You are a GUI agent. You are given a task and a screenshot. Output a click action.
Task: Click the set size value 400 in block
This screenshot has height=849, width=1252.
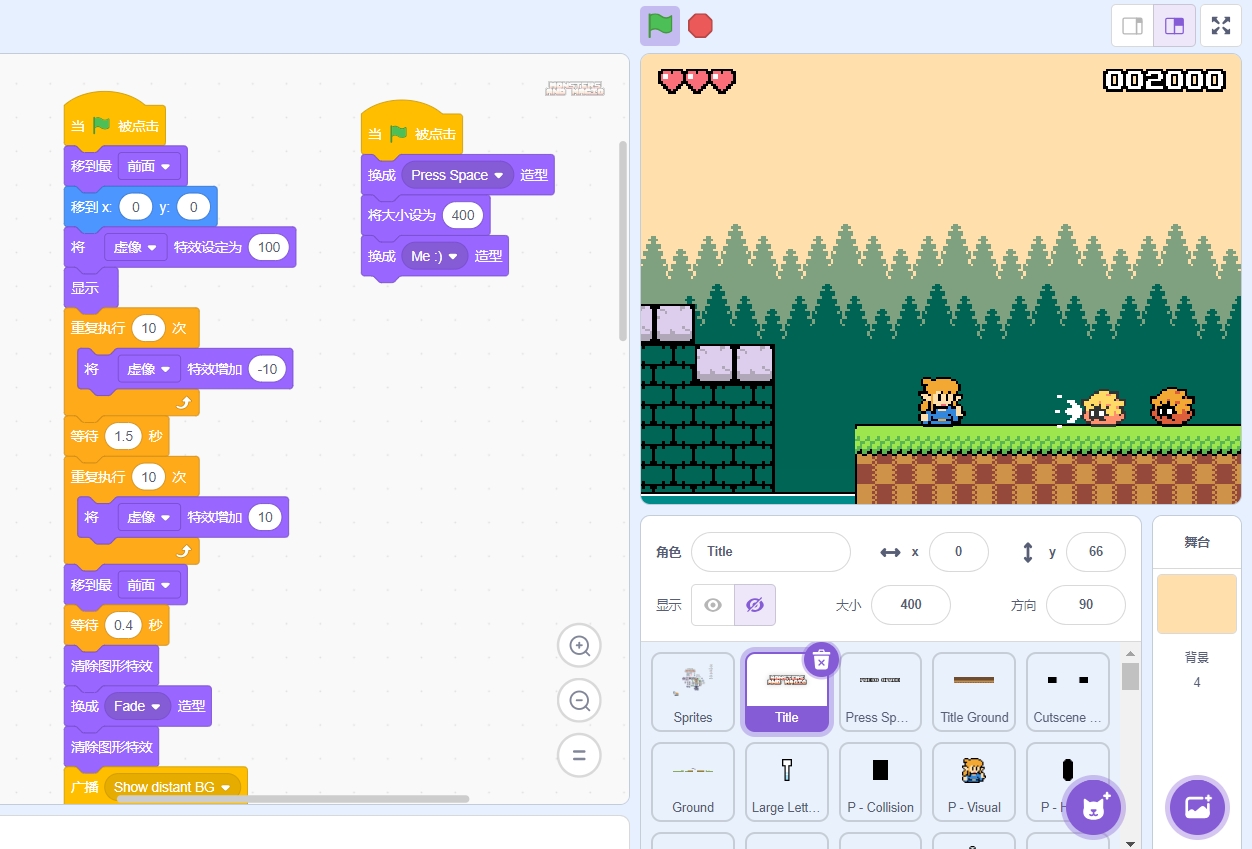click(463, 215)
